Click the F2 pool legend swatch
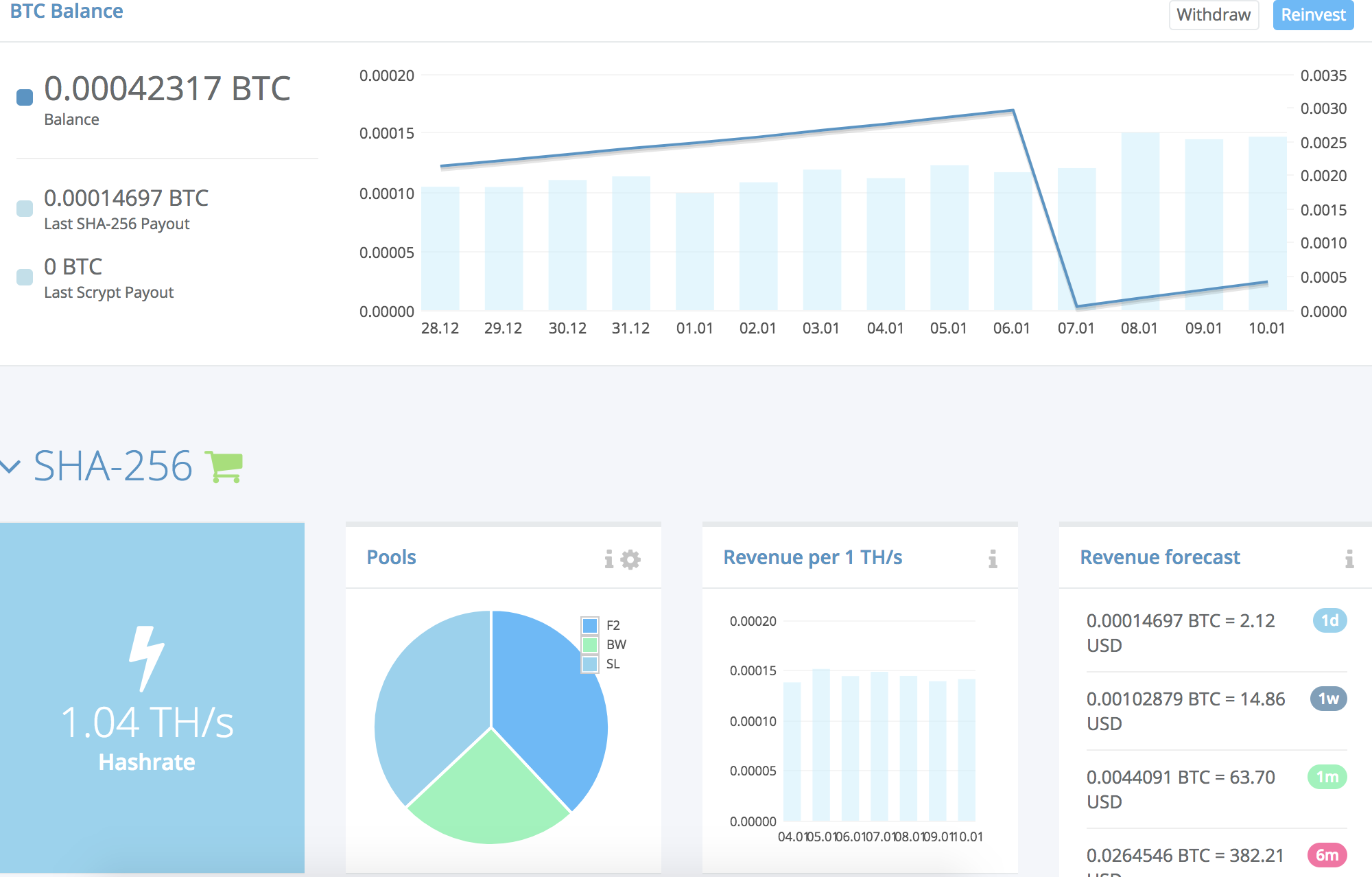The width and height of the screenshot is (1372, 877). pos(589,625)
